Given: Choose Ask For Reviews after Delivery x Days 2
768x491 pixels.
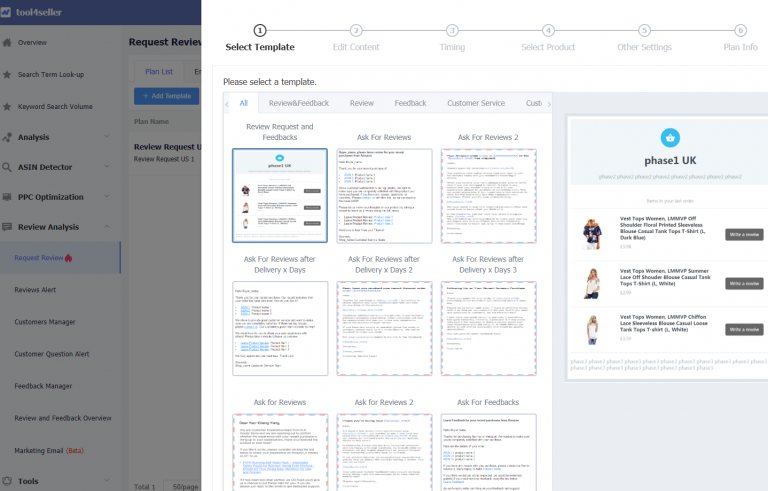Looking at the screenshot, I should pos(384,328).
